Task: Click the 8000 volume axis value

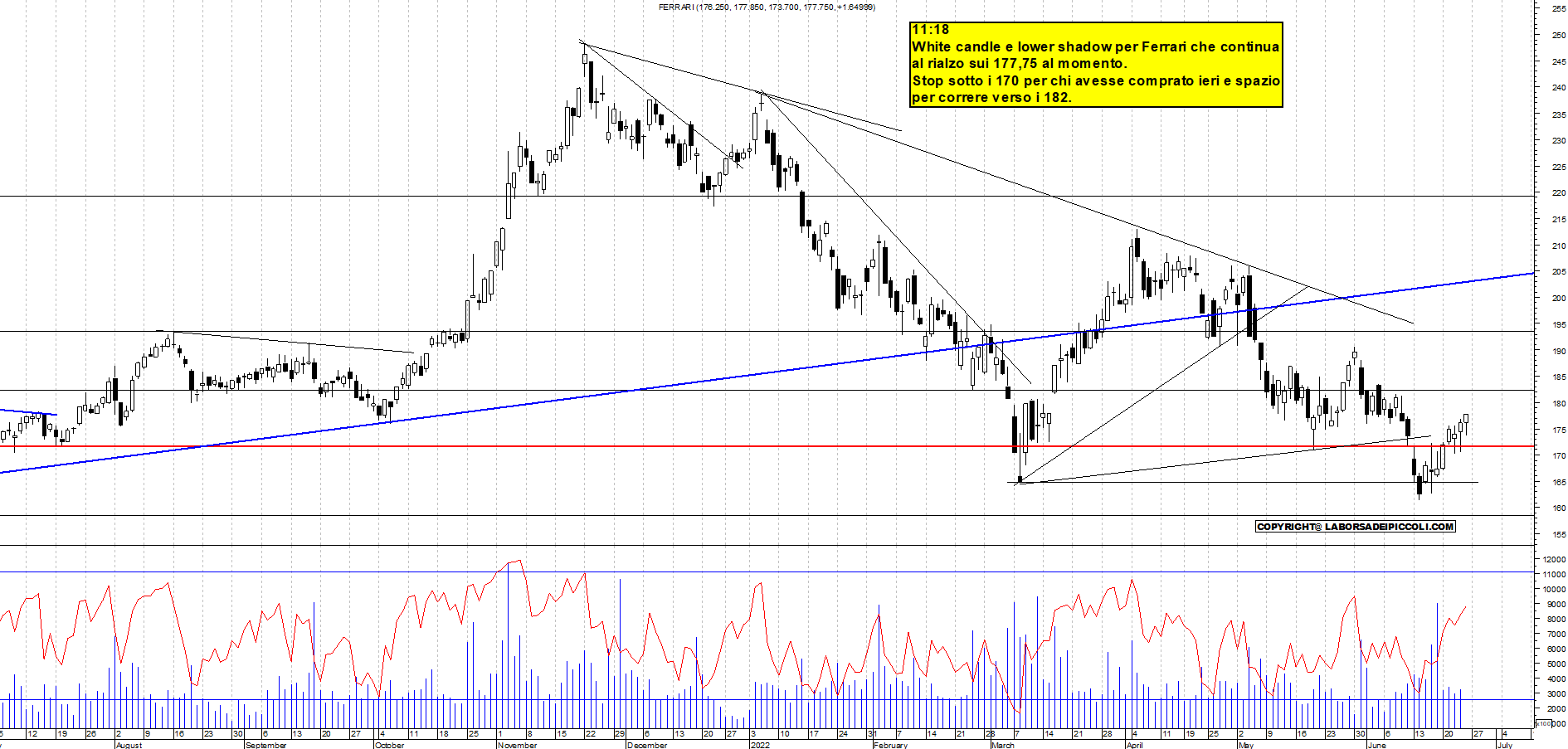Action: [1556, 619]
